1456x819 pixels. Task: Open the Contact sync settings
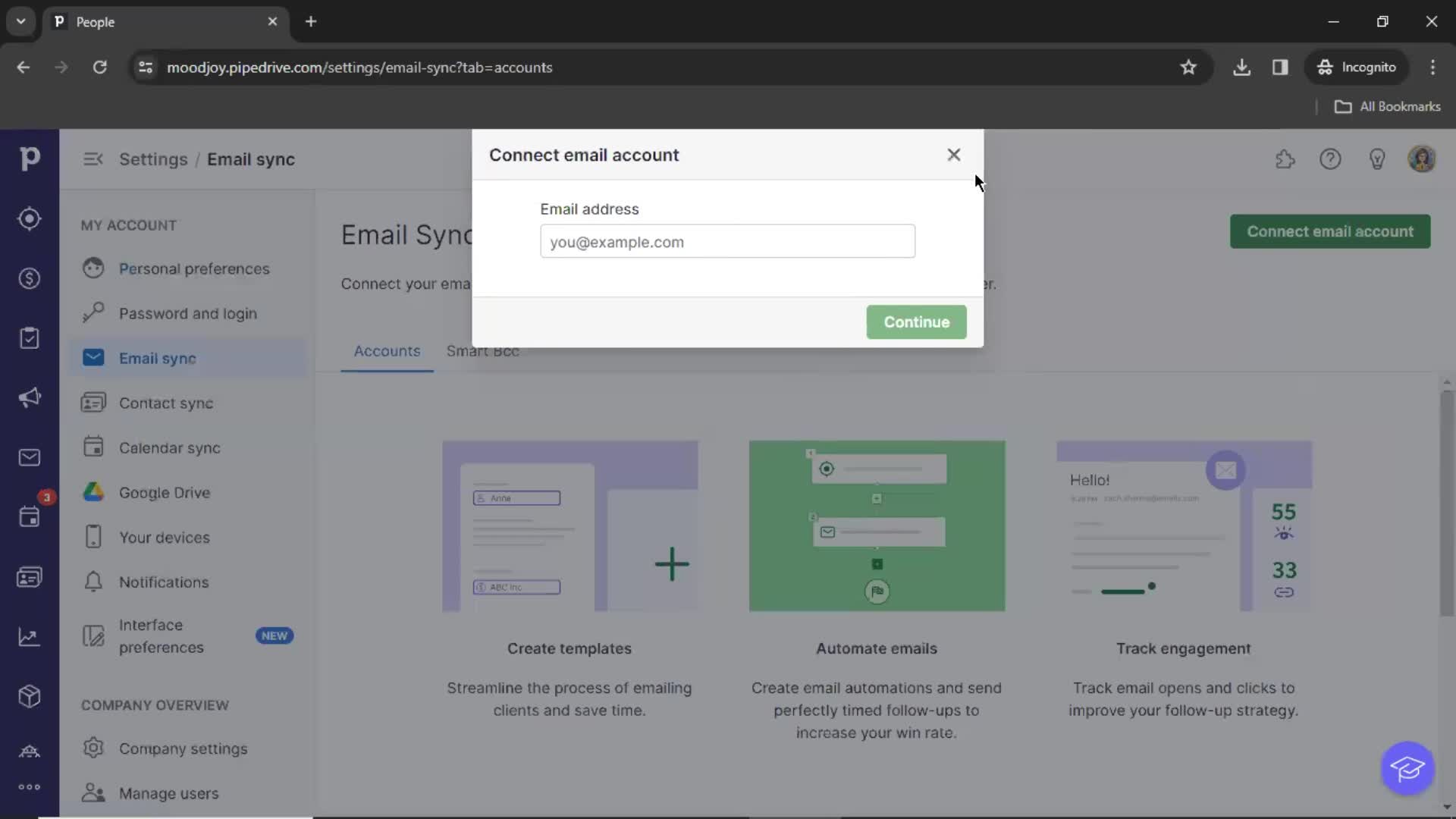click(x=166, y=402)
